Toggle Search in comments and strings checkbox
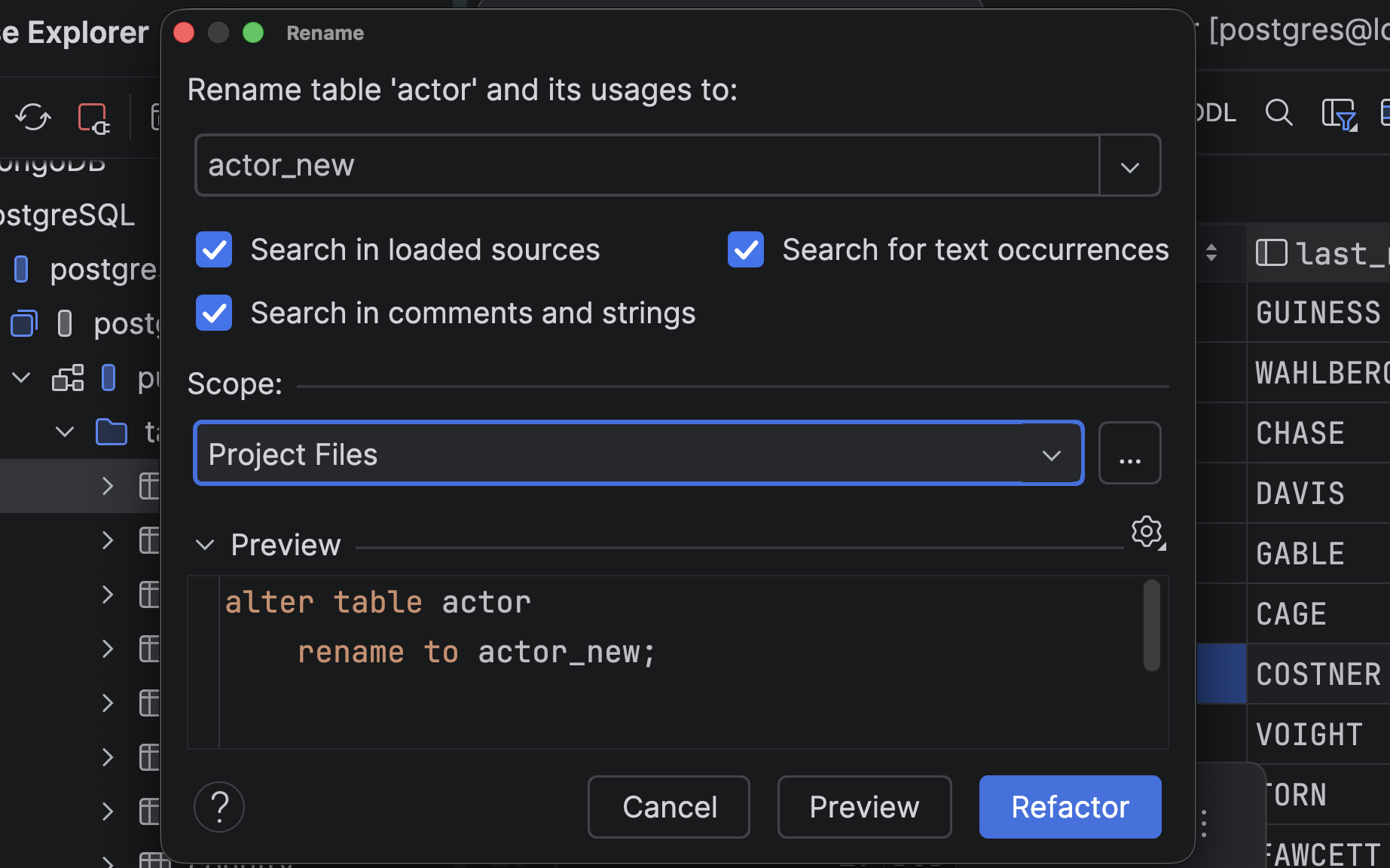1390x868 pixels. click(x=214, y=313)
